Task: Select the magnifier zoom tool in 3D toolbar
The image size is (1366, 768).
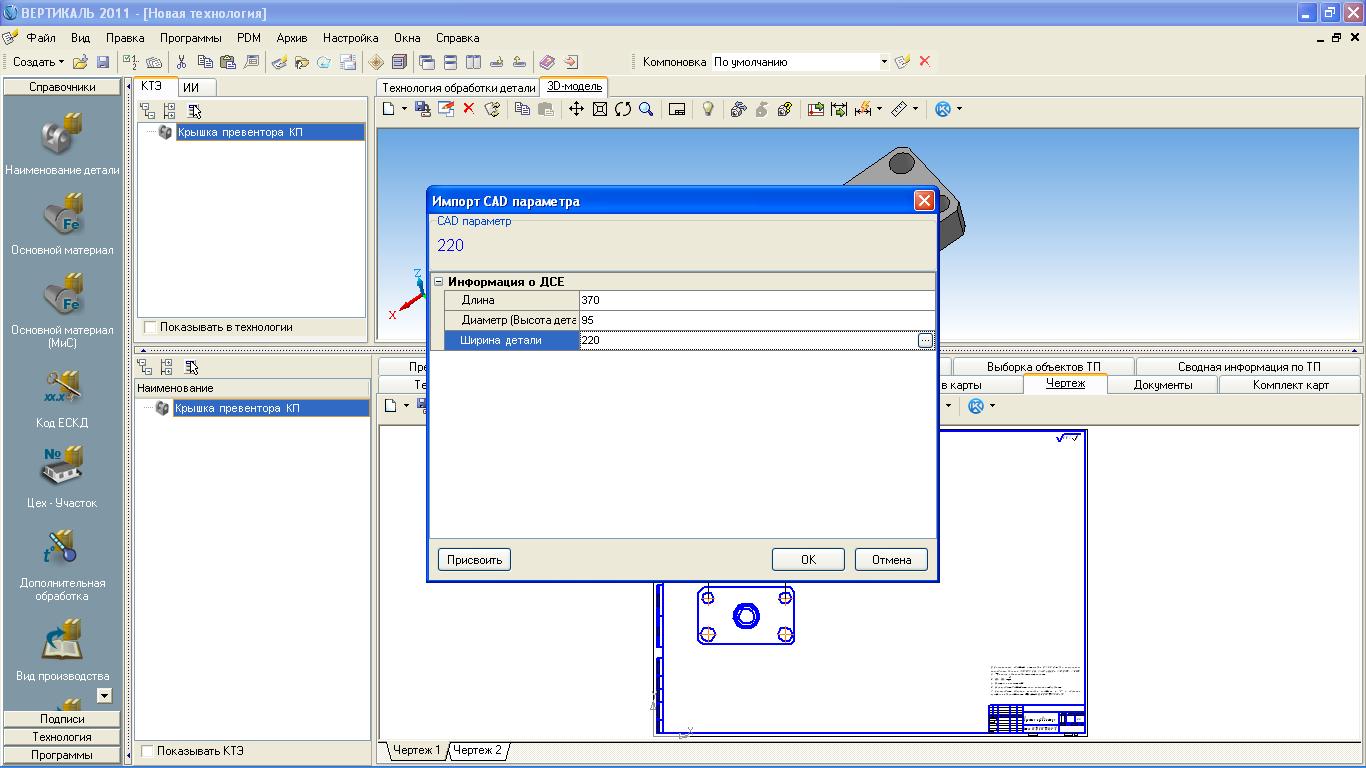Action: [x=646, y=109]
